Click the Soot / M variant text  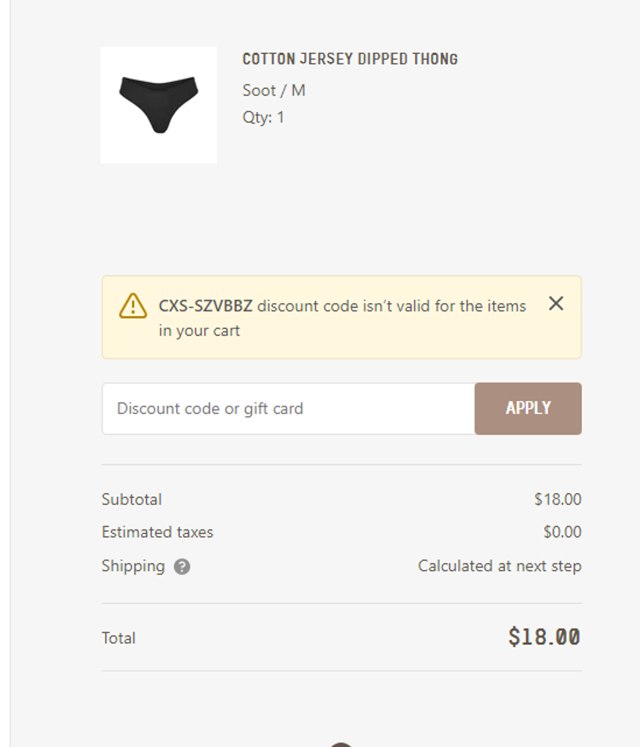point(274,91)
